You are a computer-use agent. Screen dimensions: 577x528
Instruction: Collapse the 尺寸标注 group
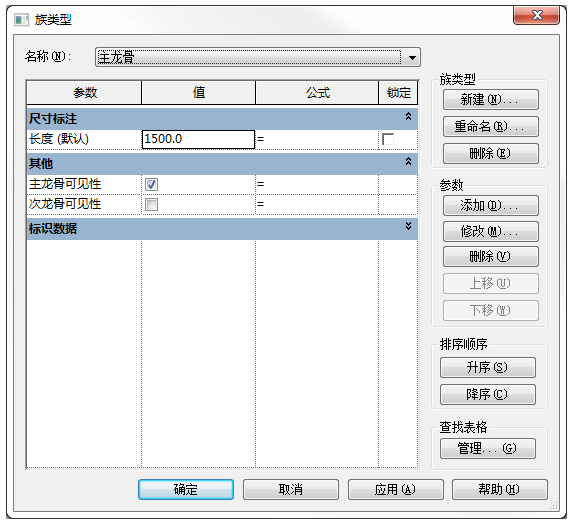click(408, 117)
